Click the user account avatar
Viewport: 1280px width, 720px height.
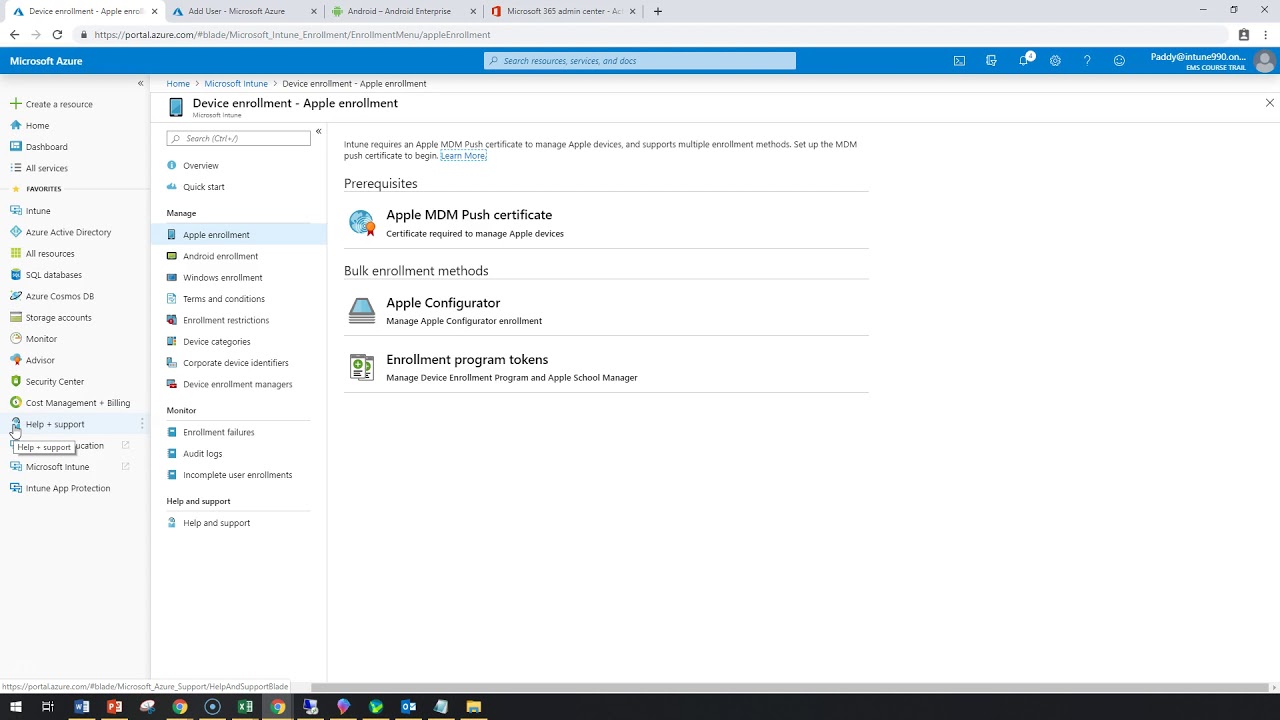click(x=1265, y=61)
